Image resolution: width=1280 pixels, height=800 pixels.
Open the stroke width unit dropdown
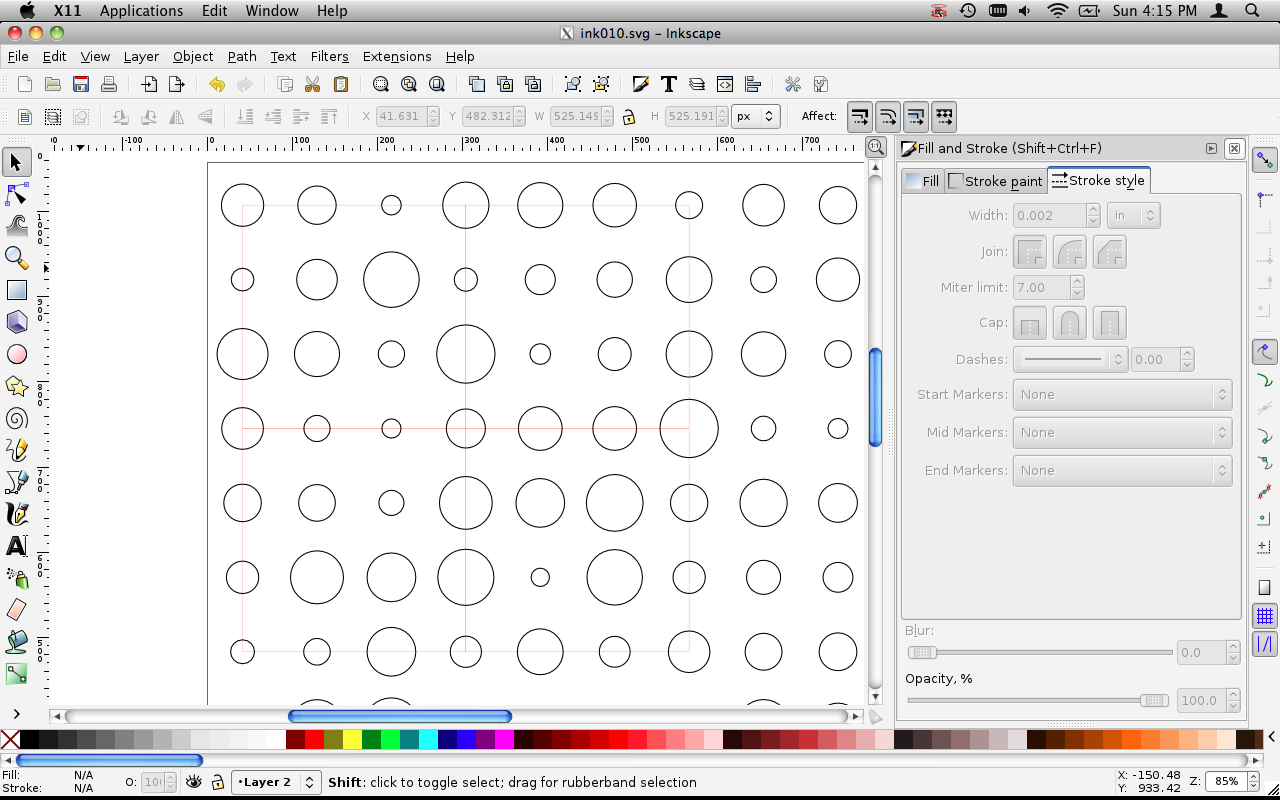pos(1134,215)
